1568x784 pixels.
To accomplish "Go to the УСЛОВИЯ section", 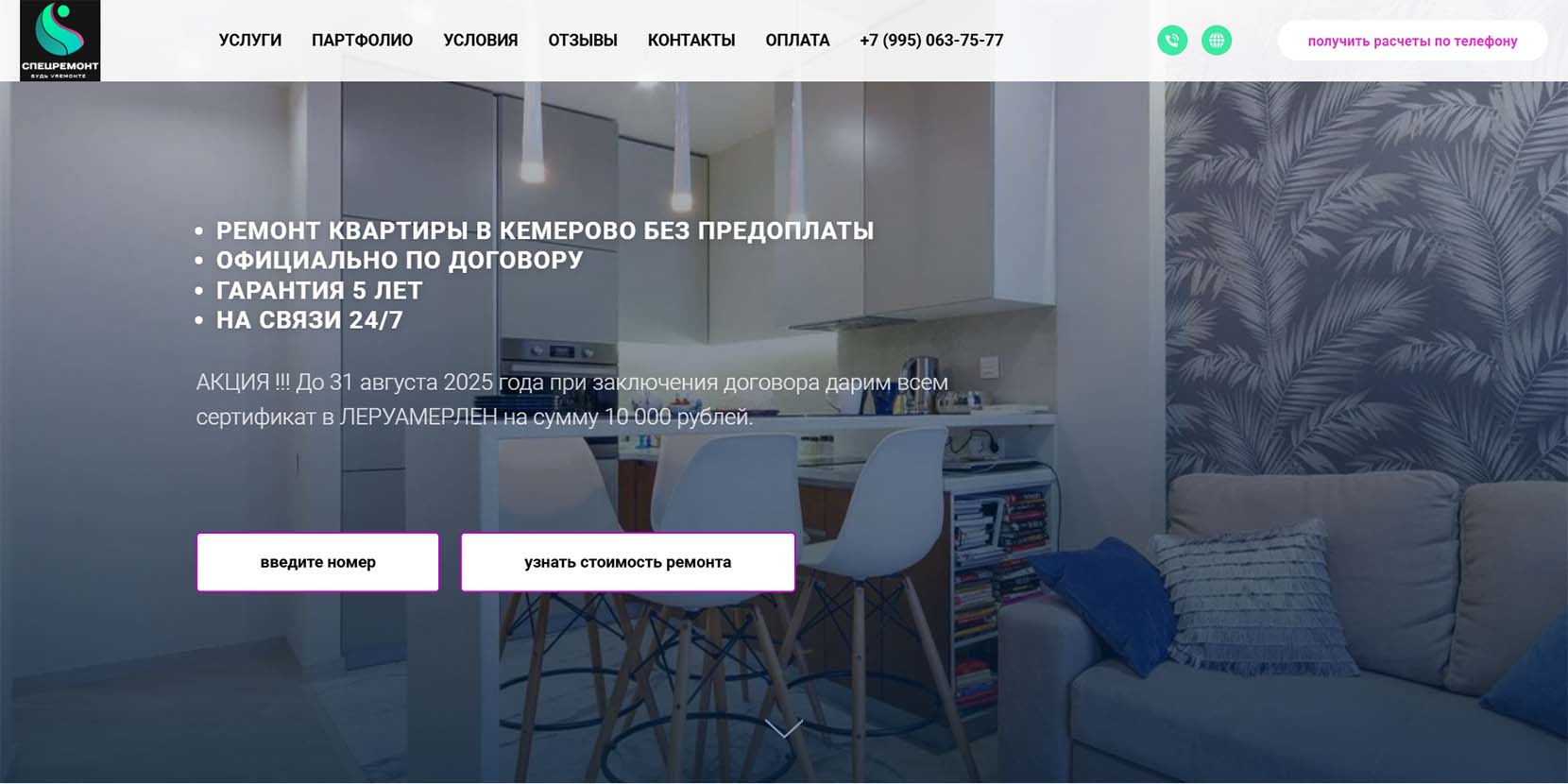I will pos(481,41).
